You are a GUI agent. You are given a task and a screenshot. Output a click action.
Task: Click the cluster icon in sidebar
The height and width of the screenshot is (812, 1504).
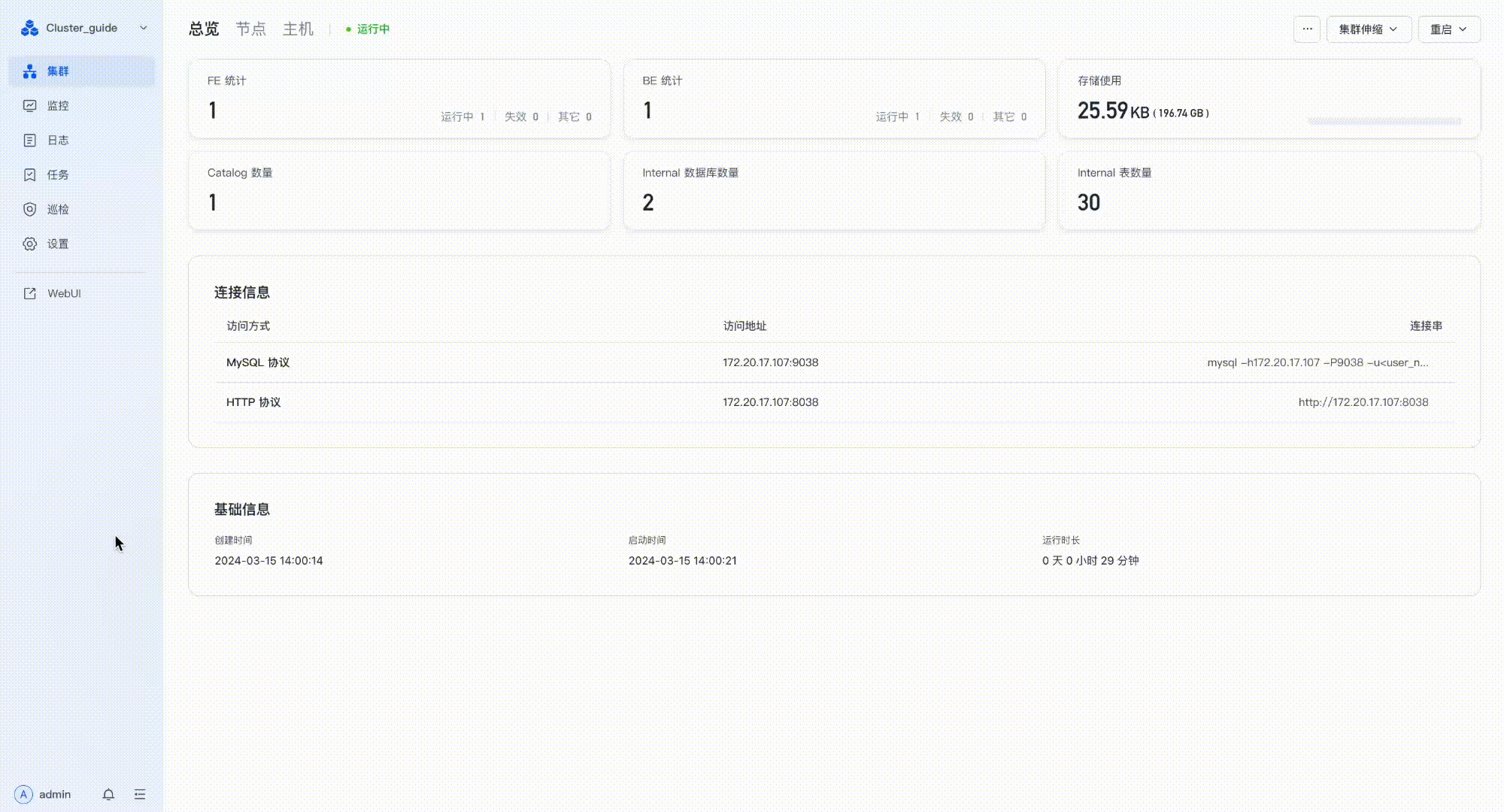(30, 71)
